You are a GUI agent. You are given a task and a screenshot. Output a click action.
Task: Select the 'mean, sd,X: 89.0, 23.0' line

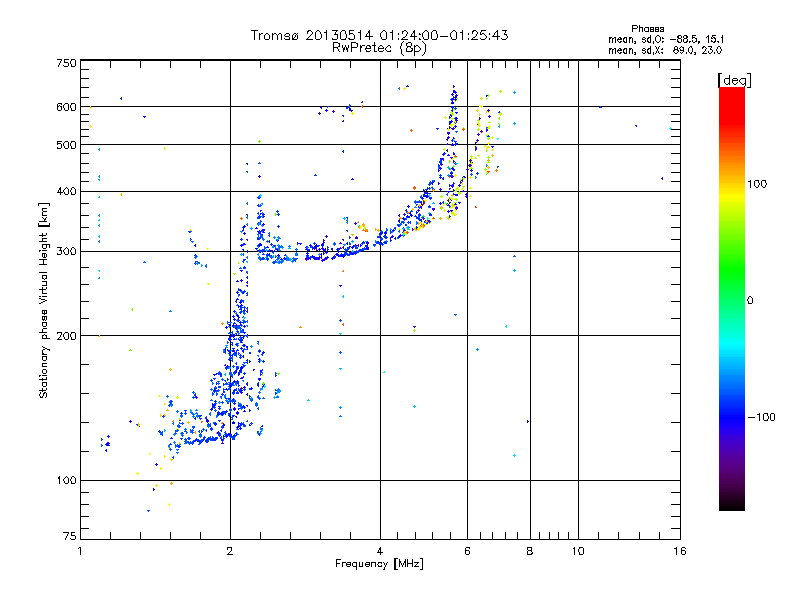click(x=665, y=50)
